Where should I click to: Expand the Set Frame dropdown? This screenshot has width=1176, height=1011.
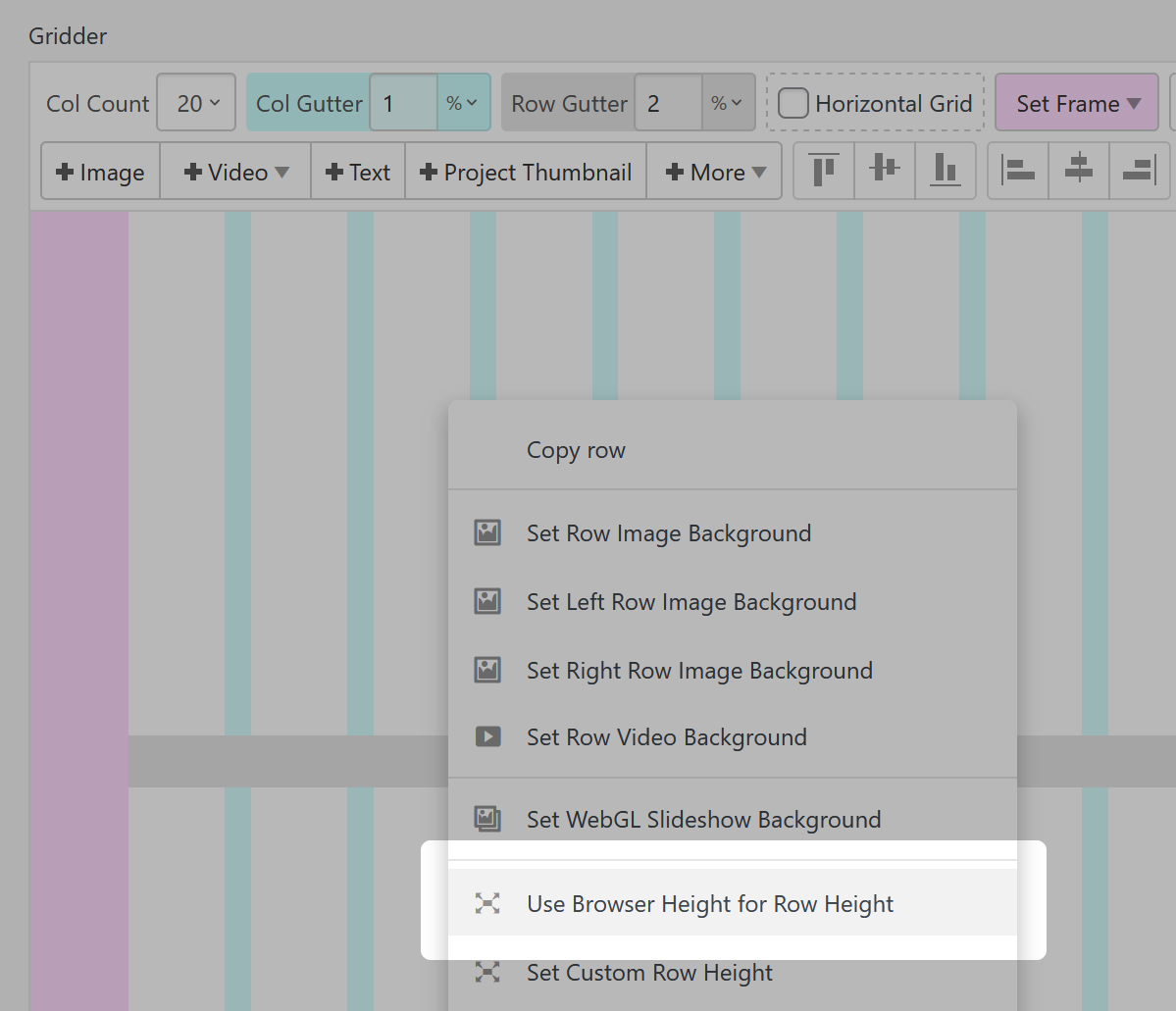tap(1077, 103)
